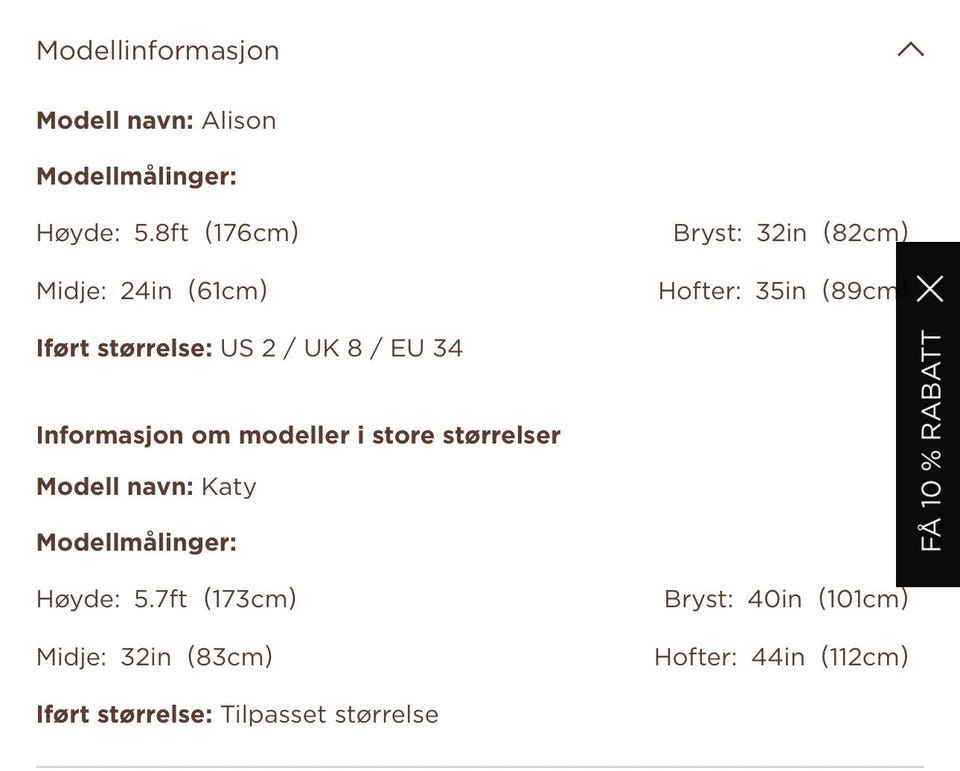Click Katy's Iført størrelse label

click(124, 715)
